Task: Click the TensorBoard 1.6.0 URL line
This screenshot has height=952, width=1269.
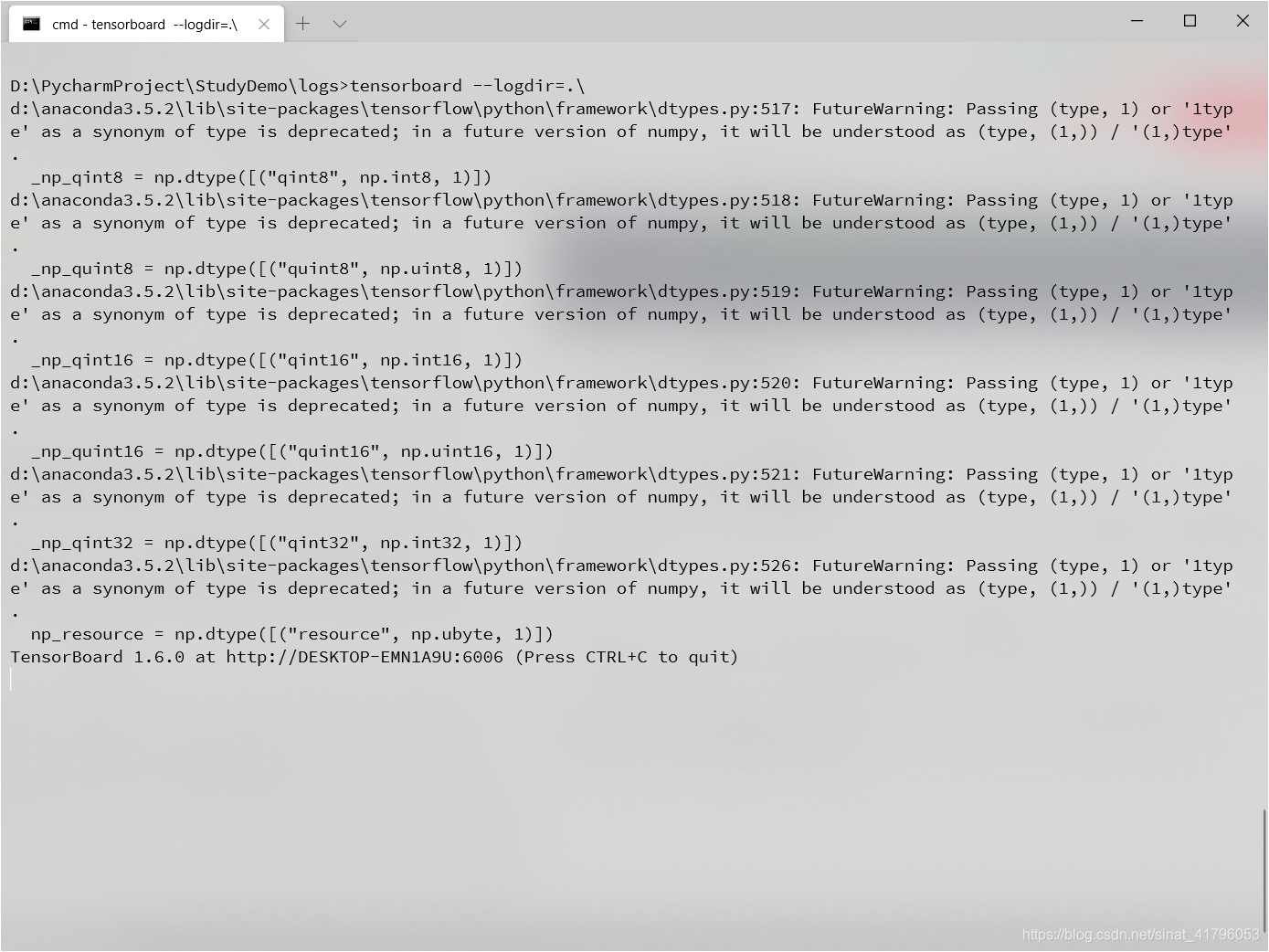Action: point(374,657)
